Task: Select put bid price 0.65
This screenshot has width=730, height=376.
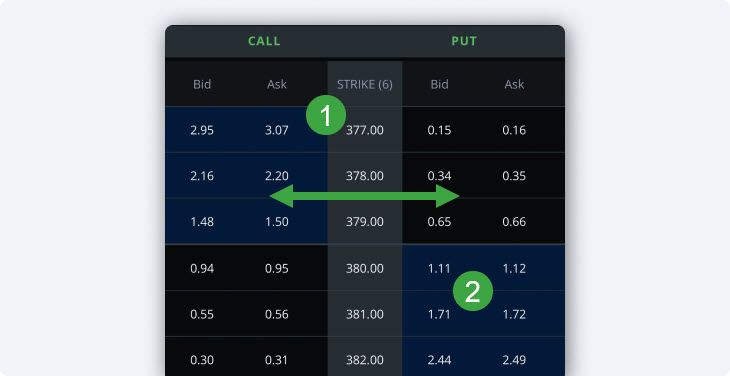Action: 439,222
